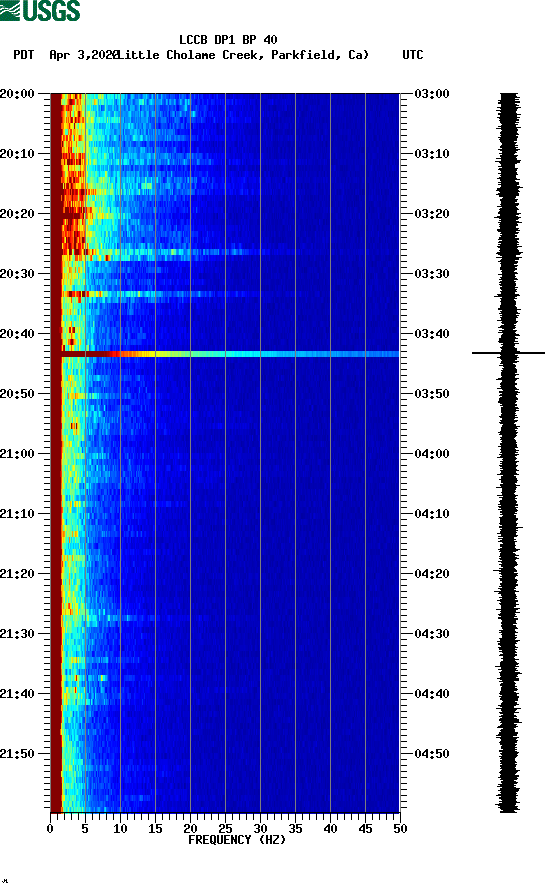Click the 45 Hz frequency axis label
The height and width of the screenshot is (892, 552).
[365, 829]
